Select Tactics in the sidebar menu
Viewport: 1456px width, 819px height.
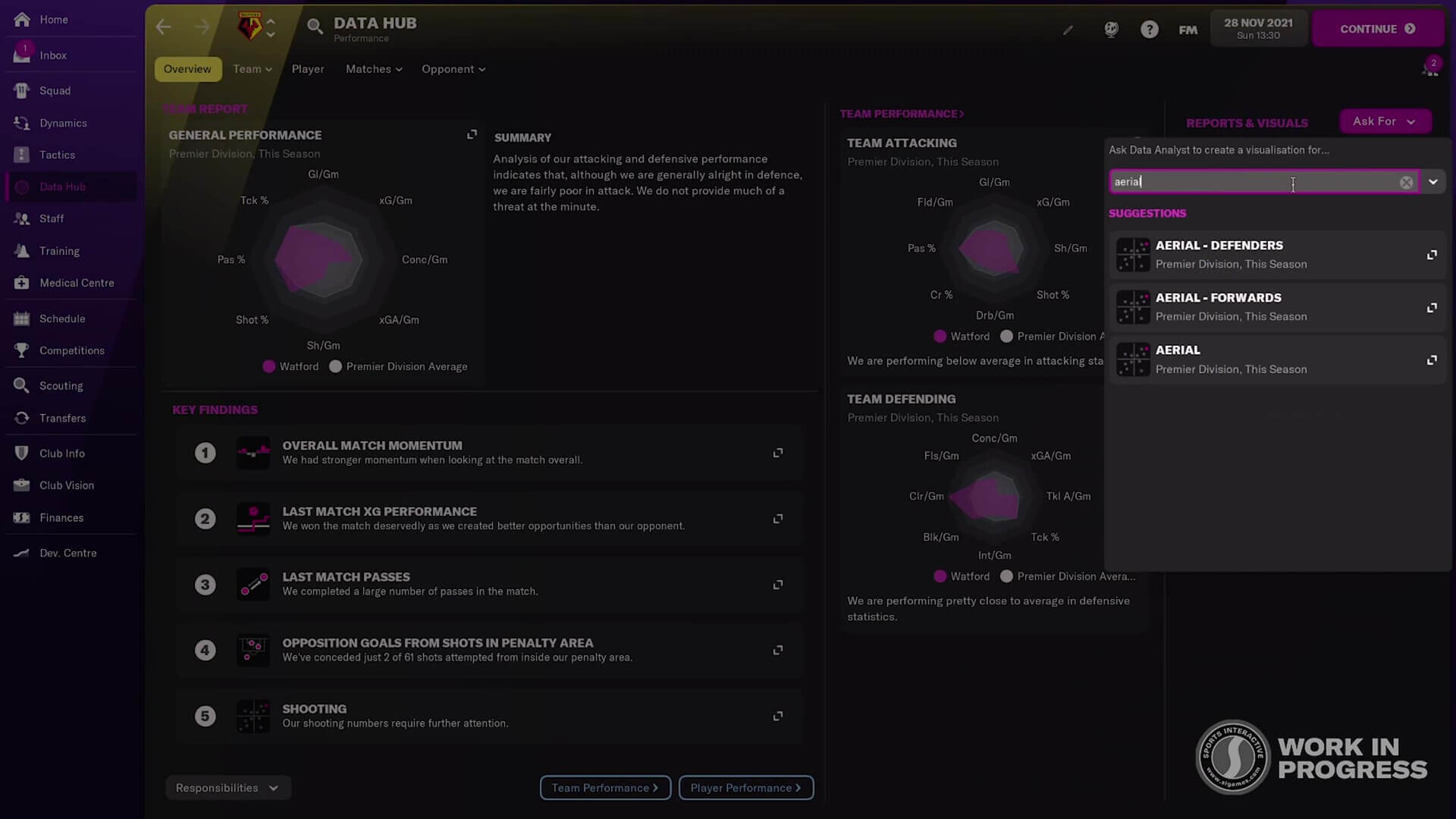[x=57, y=155]
